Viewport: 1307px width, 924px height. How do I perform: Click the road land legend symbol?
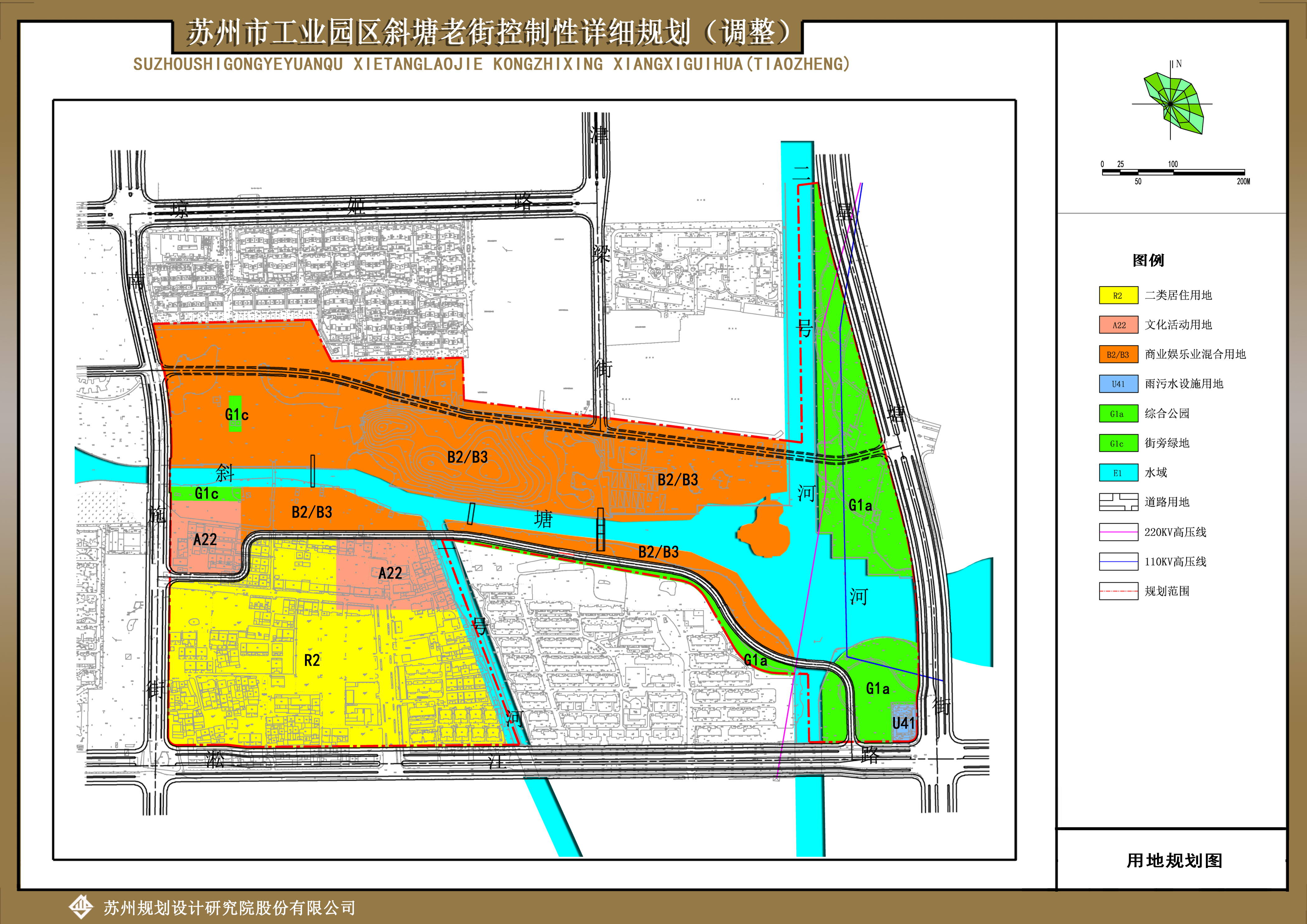(1118, 502)
